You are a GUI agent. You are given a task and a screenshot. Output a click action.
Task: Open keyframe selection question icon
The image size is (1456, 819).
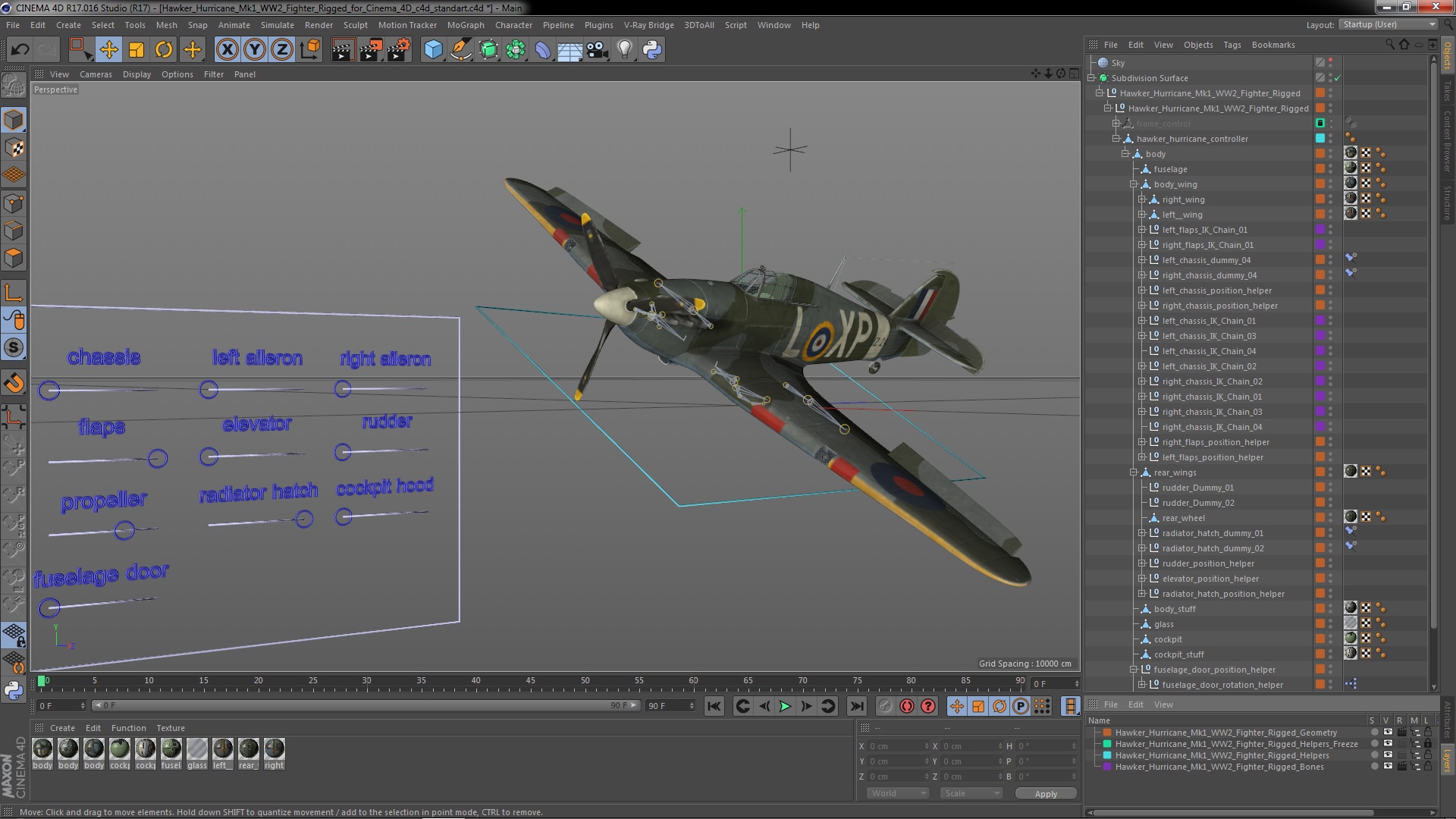coord(928,707)
